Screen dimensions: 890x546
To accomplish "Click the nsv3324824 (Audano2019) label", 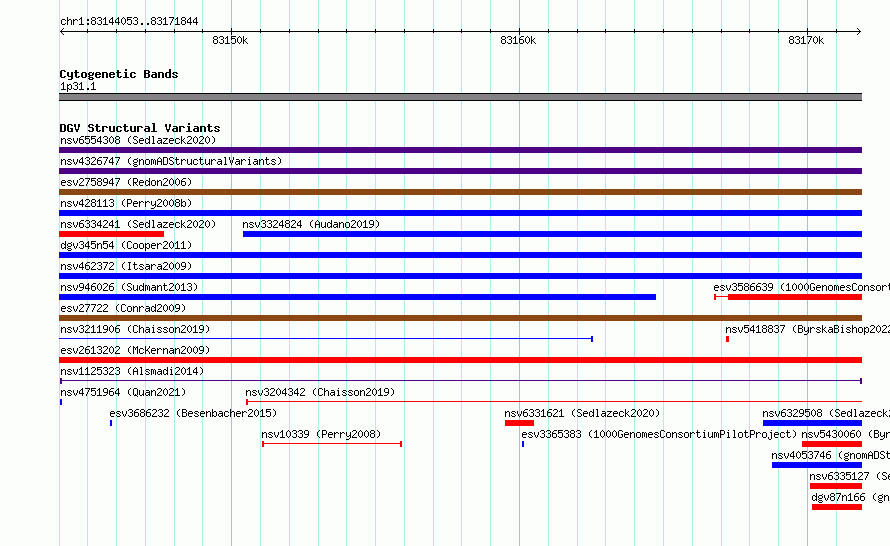I will tap(311, 224).
